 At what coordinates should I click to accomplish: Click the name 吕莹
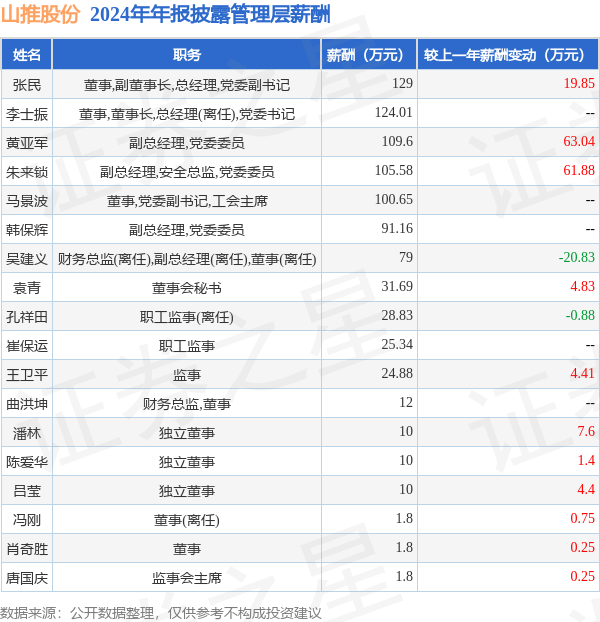tap(27, 491)
